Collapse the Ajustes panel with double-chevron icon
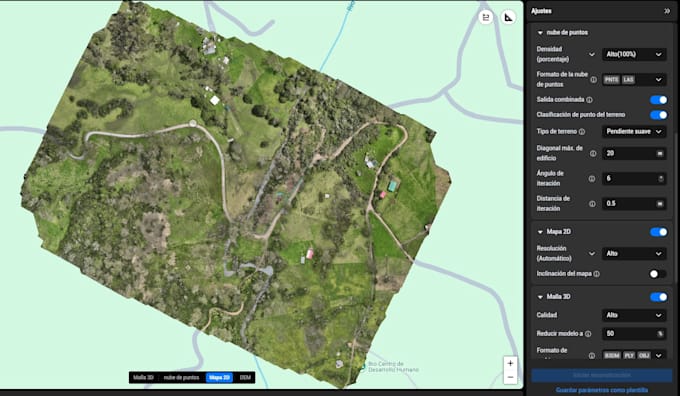The image size is (680, 396). click(667, 11)
